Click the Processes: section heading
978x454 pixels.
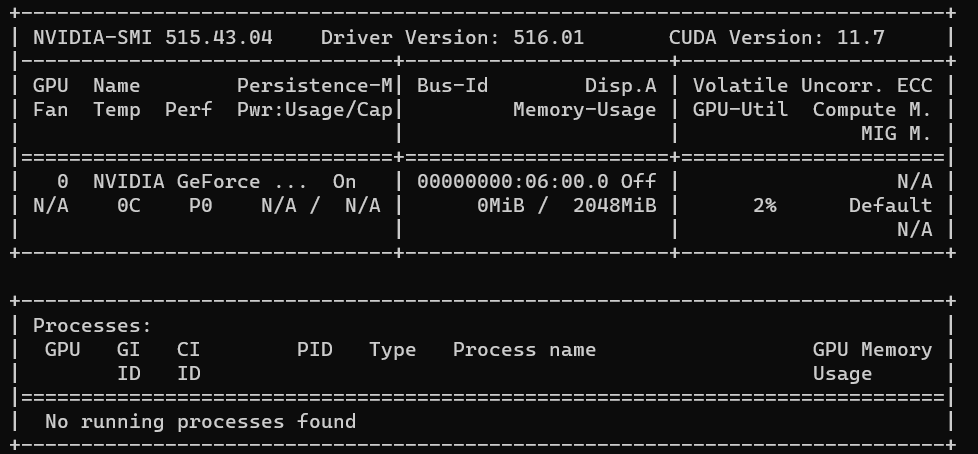point(92,326)
